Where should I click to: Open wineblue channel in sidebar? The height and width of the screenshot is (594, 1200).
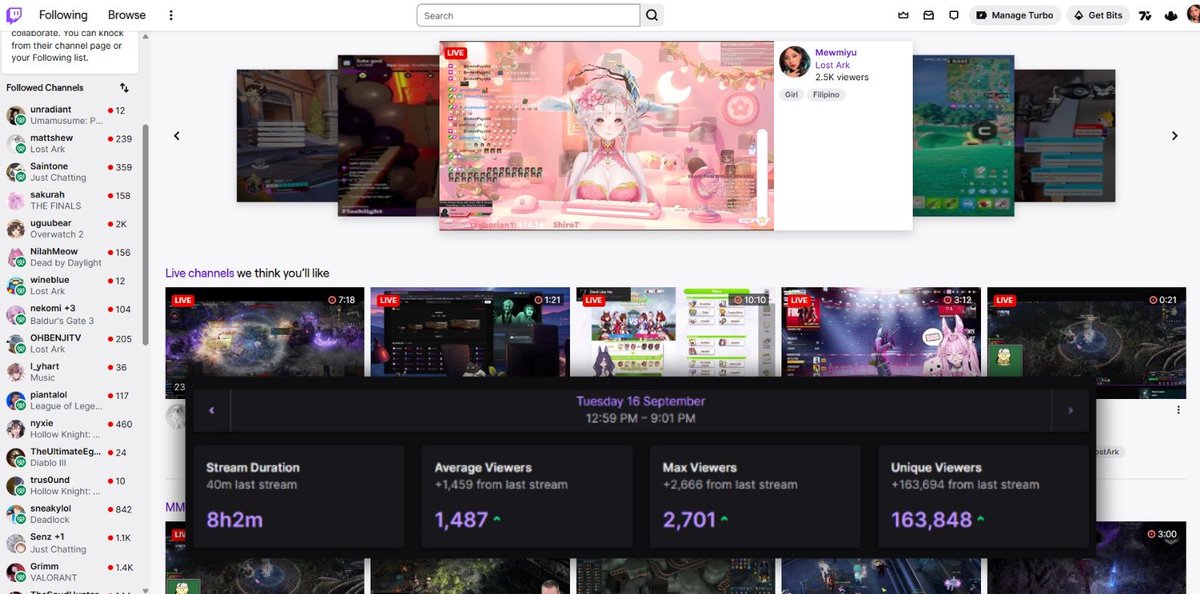(x=70, y=286)
